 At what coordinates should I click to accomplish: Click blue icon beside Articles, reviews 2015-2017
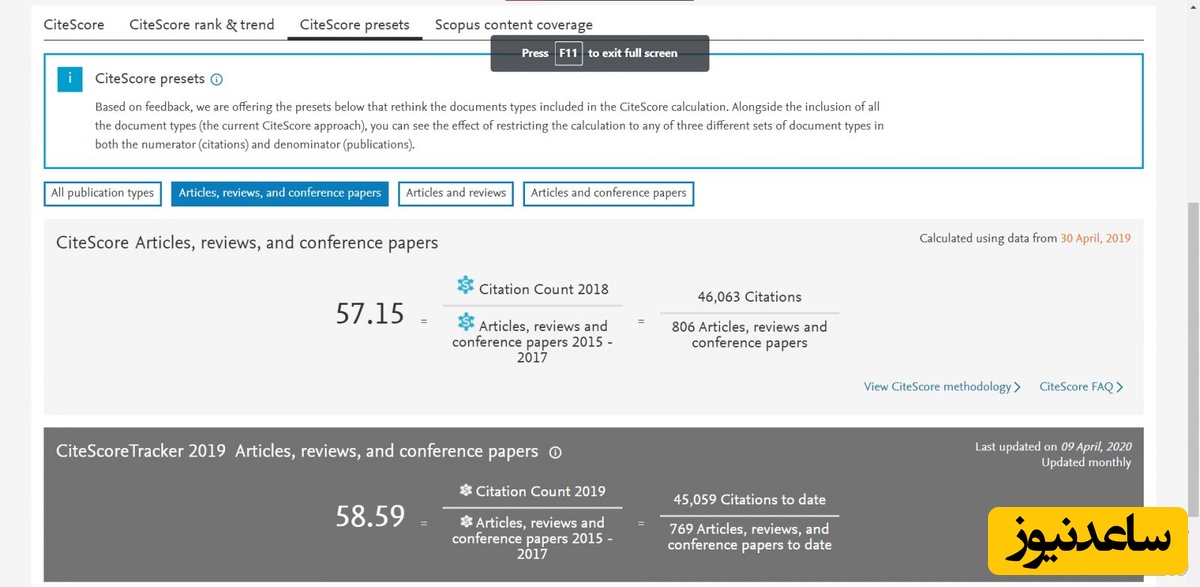click(x=466, y=322)
